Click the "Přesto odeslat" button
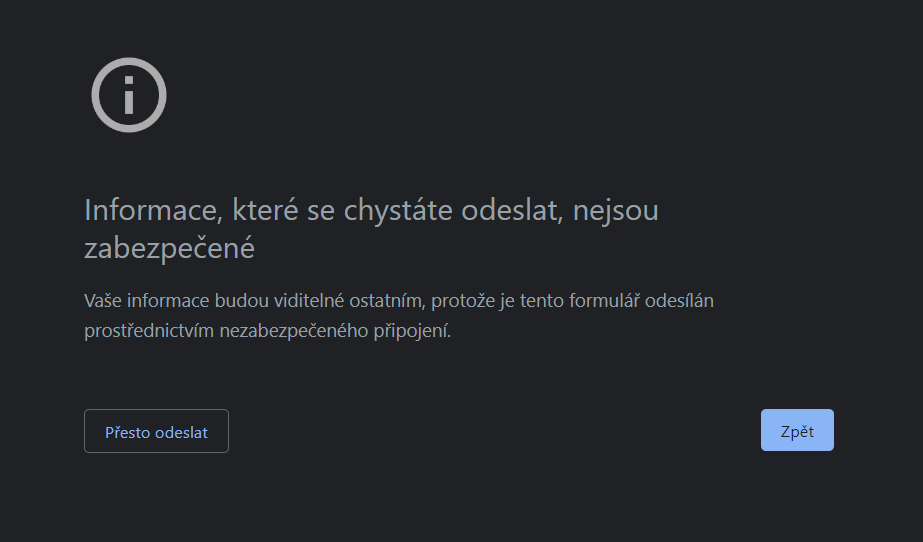 (156, 431)
